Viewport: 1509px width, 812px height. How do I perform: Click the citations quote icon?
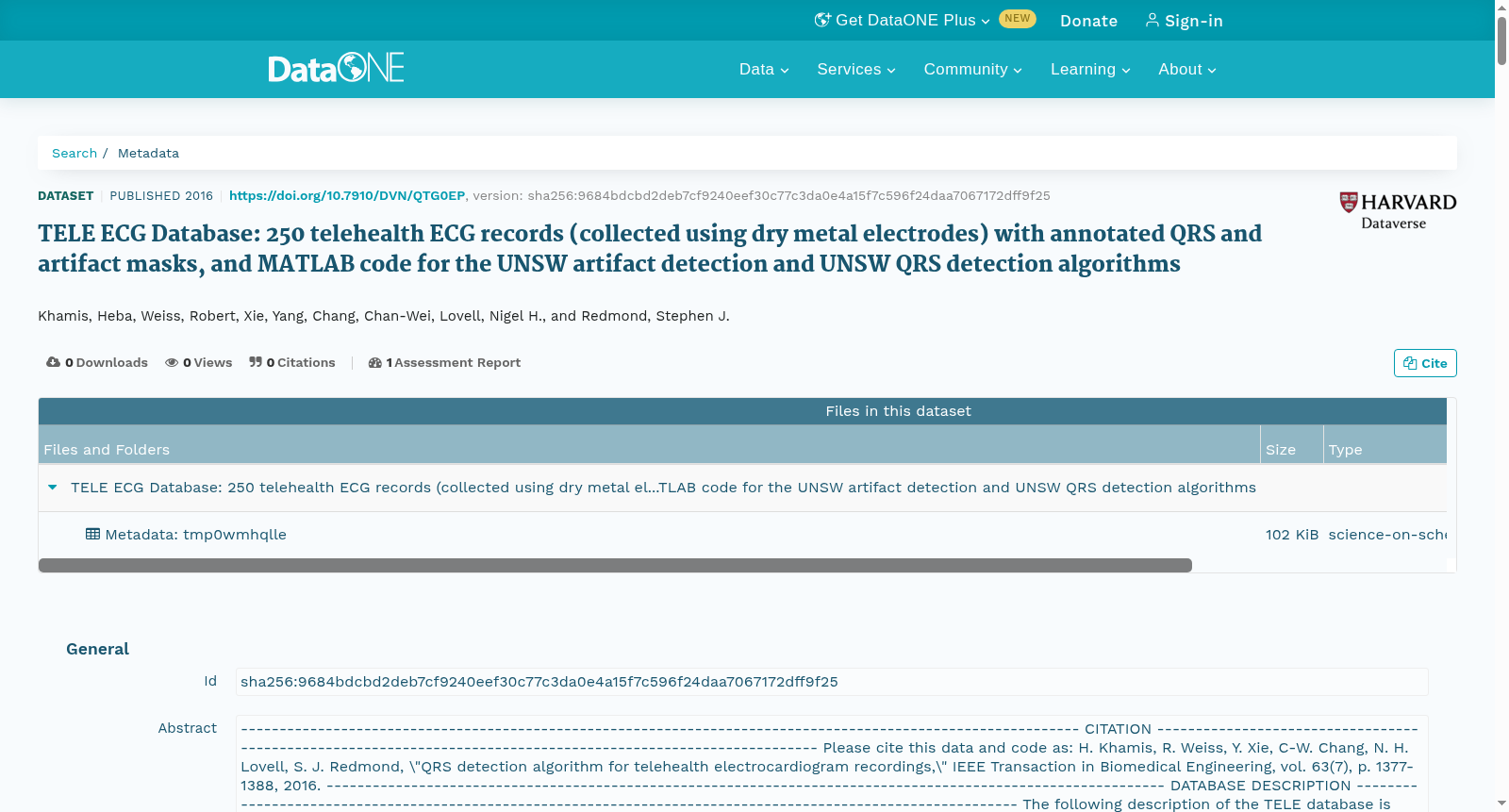(x=256, y=362)
